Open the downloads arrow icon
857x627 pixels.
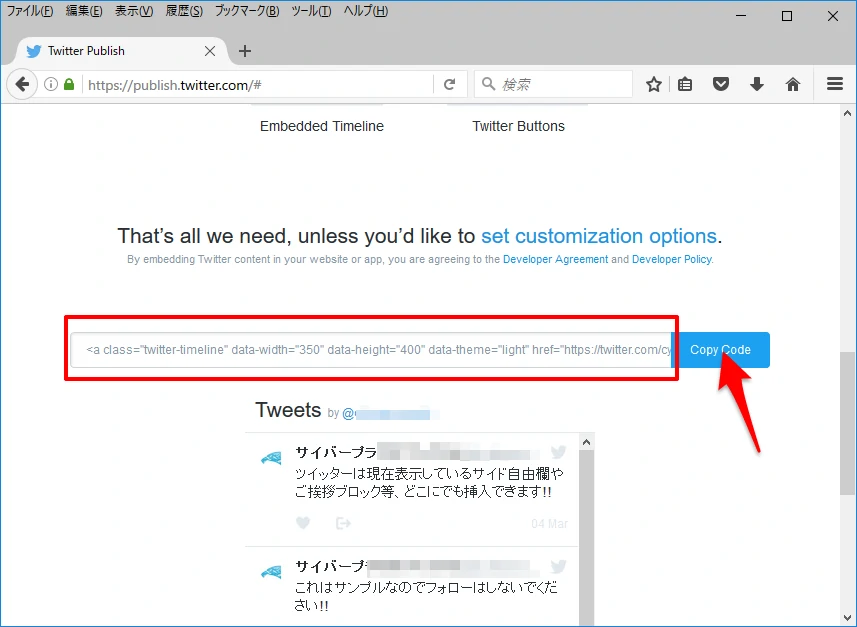tap(756, 85)
